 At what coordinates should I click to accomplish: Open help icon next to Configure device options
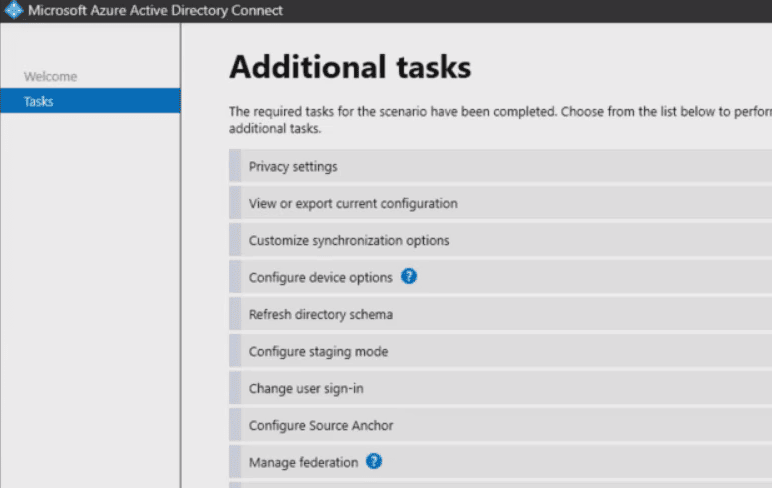point(409,276)
